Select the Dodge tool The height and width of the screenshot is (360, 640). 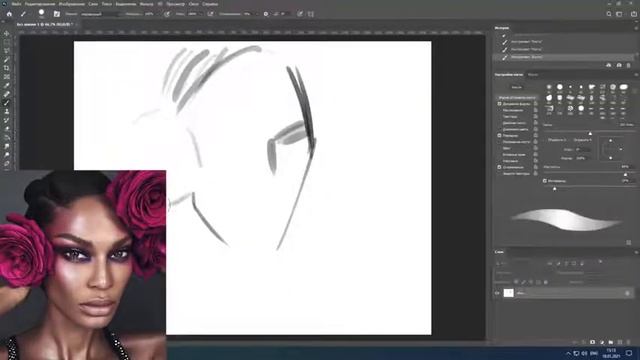point(7,155)
